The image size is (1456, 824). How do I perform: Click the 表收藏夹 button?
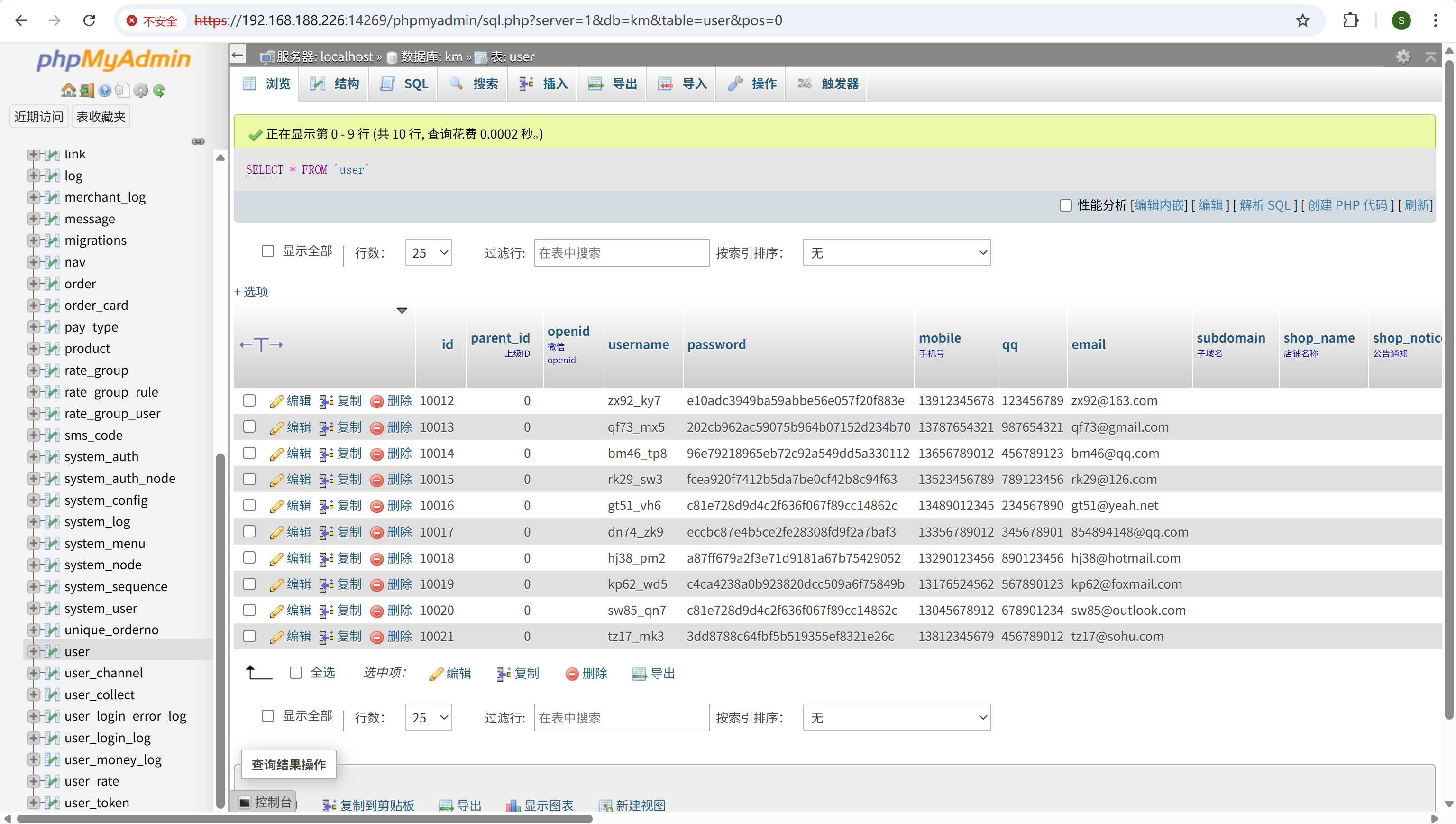pos(101,117)
